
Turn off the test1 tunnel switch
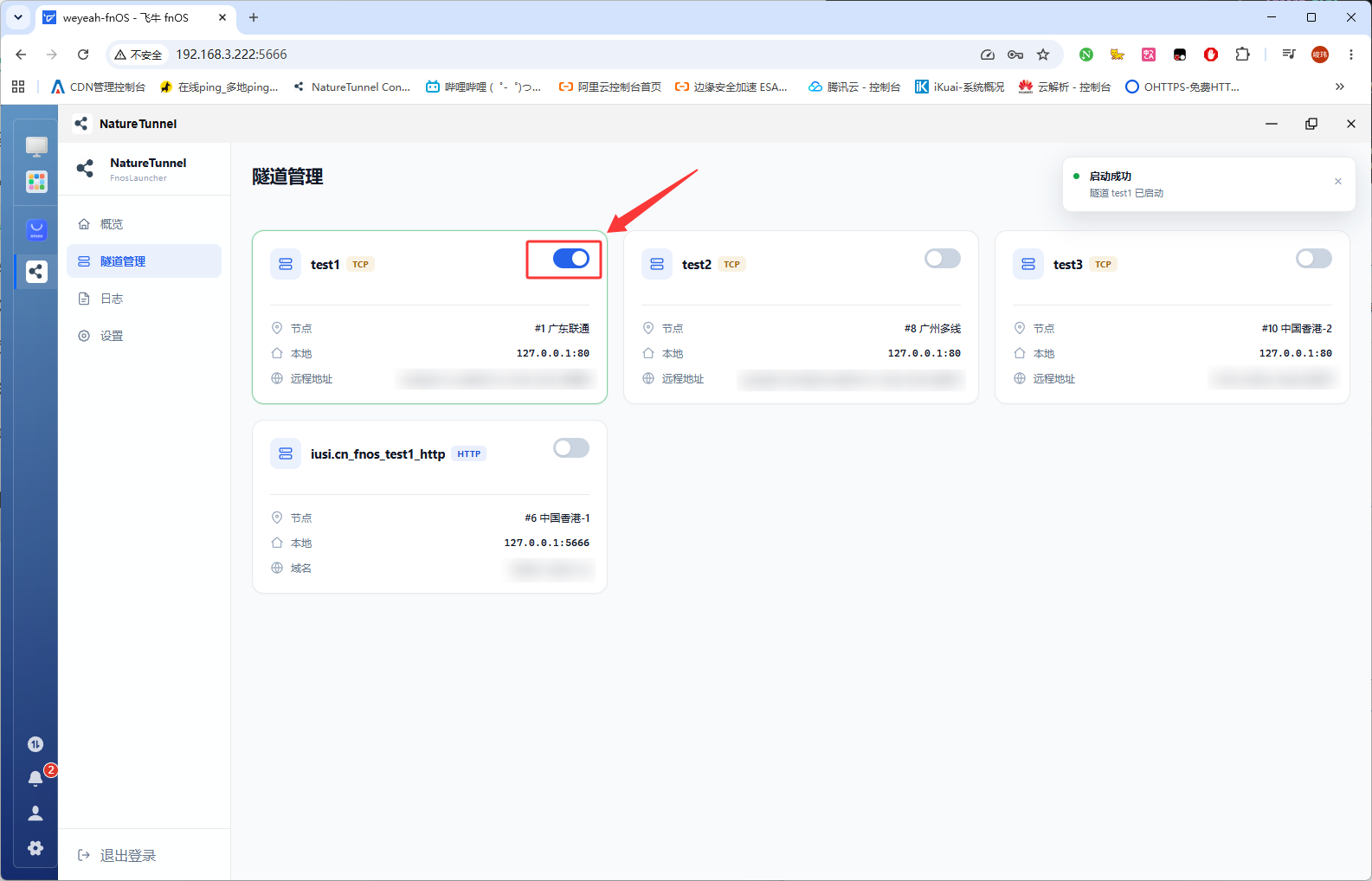pos(571,258)
